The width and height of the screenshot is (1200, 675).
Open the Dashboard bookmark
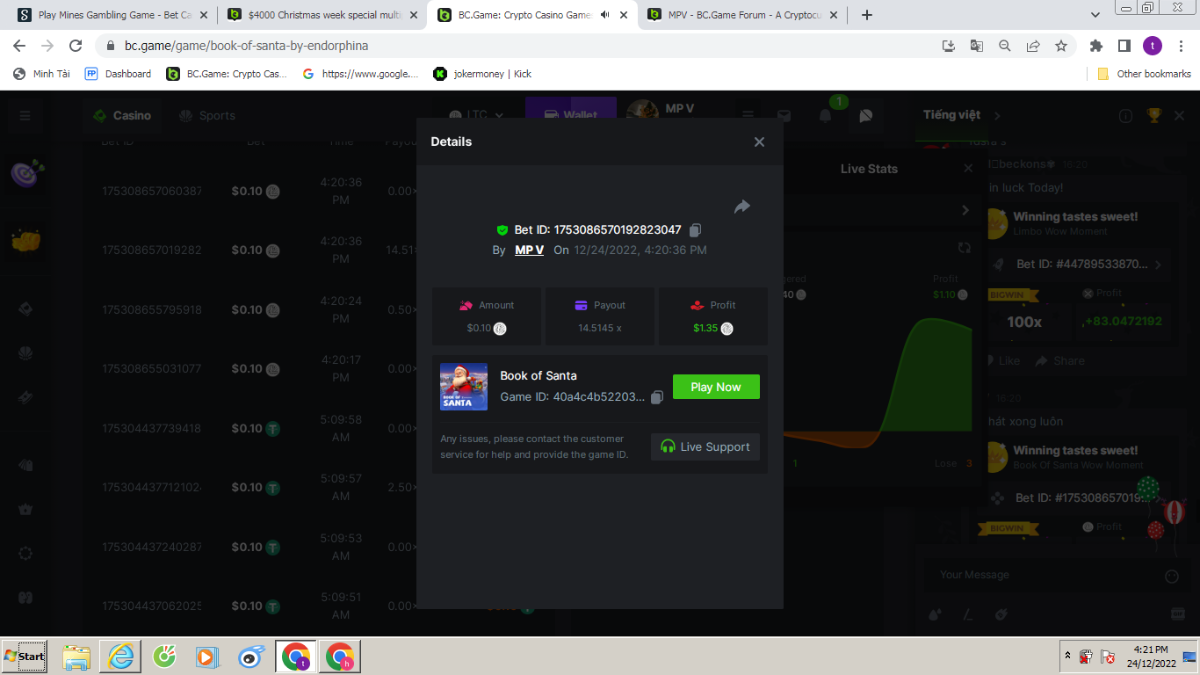118,74
